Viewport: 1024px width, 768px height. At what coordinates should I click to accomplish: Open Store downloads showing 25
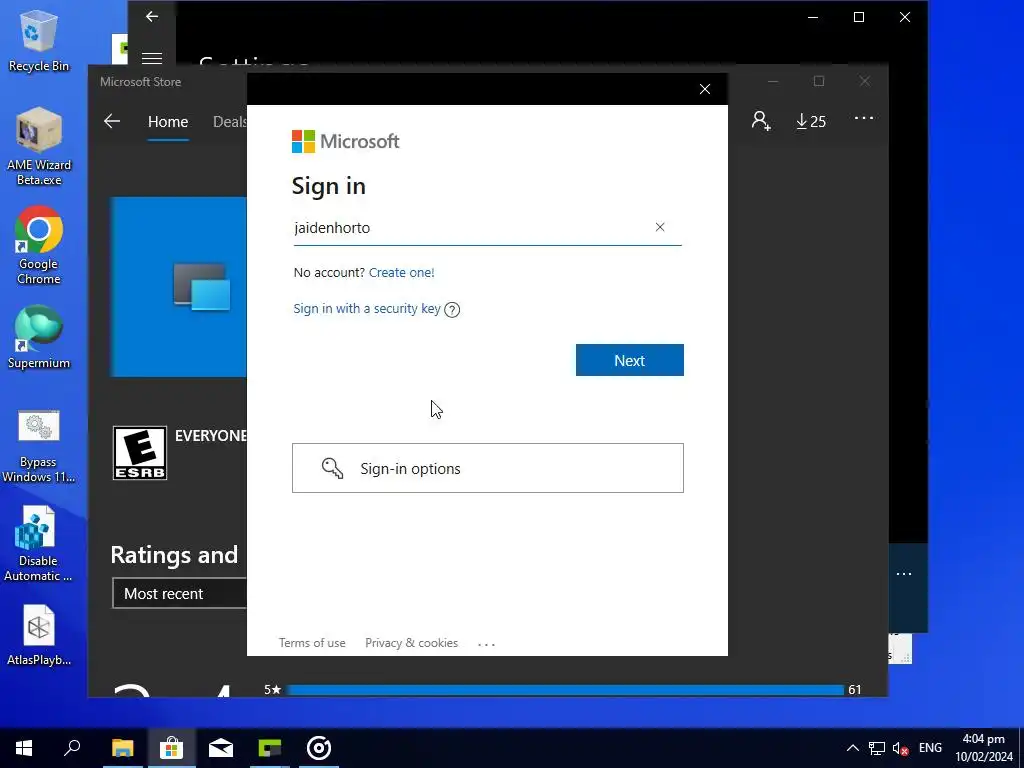click(811, 121)
